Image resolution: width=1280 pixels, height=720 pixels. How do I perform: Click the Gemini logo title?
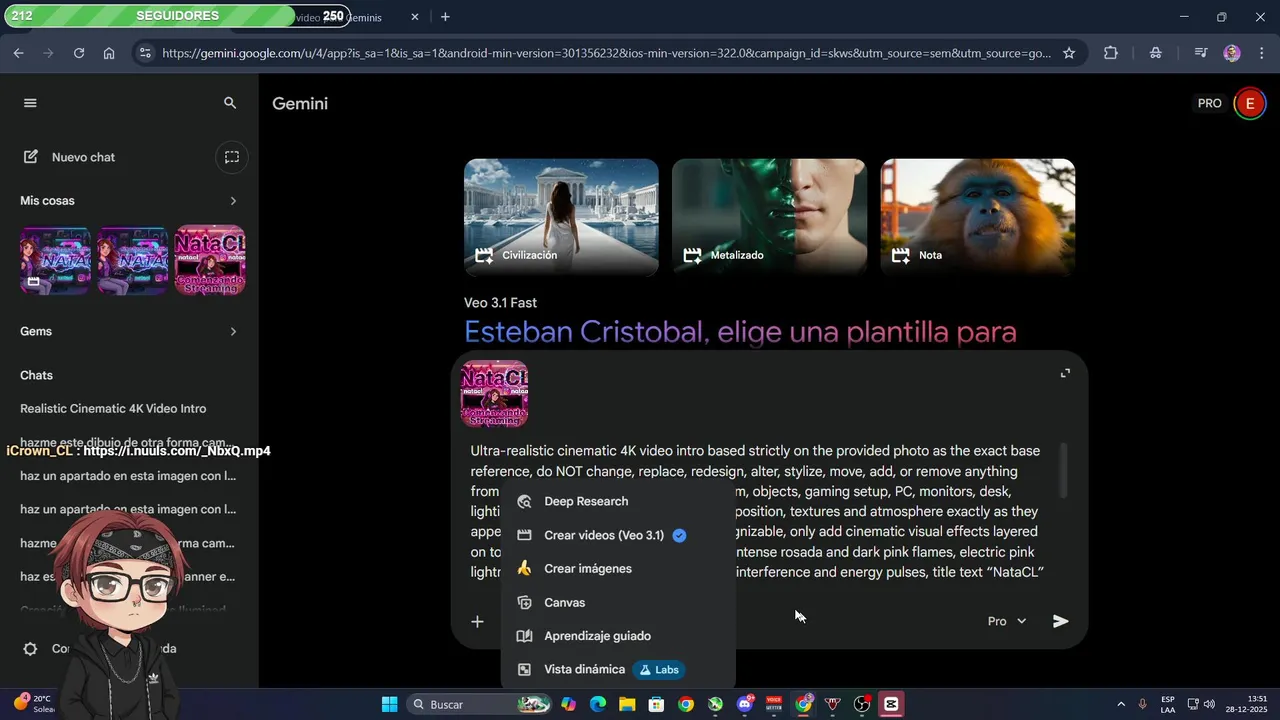tap(300, 104)
